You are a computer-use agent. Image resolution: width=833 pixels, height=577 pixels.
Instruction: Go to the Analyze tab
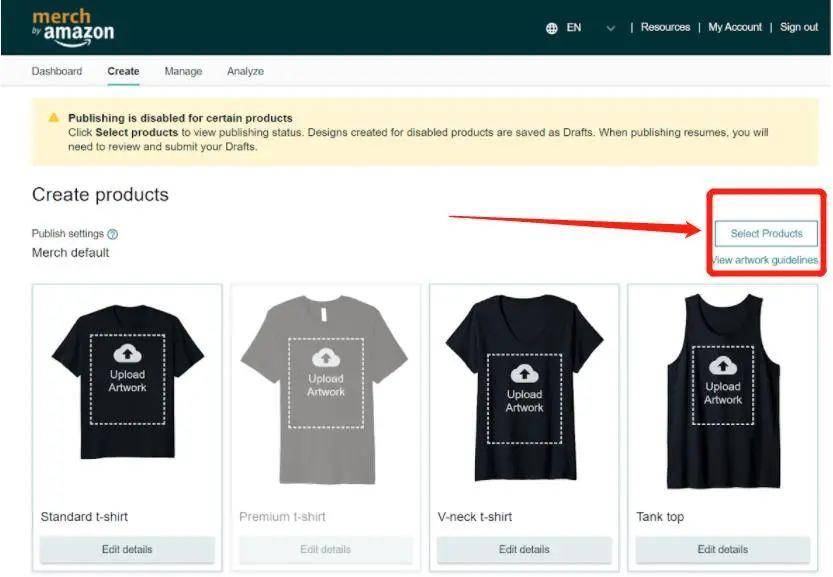point(245,71)
